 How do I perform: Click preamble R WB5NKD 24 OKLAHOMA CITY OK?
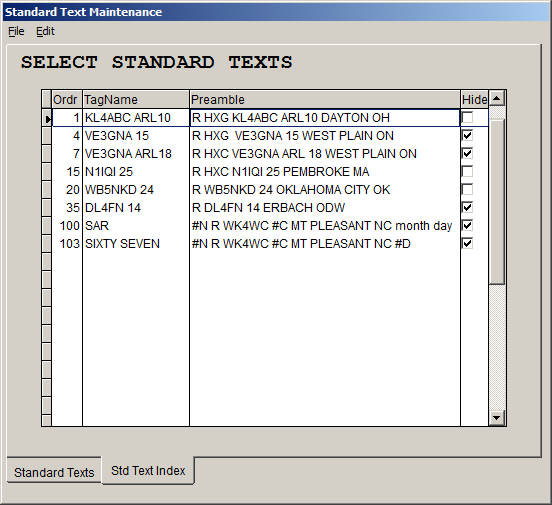(325, 189)
